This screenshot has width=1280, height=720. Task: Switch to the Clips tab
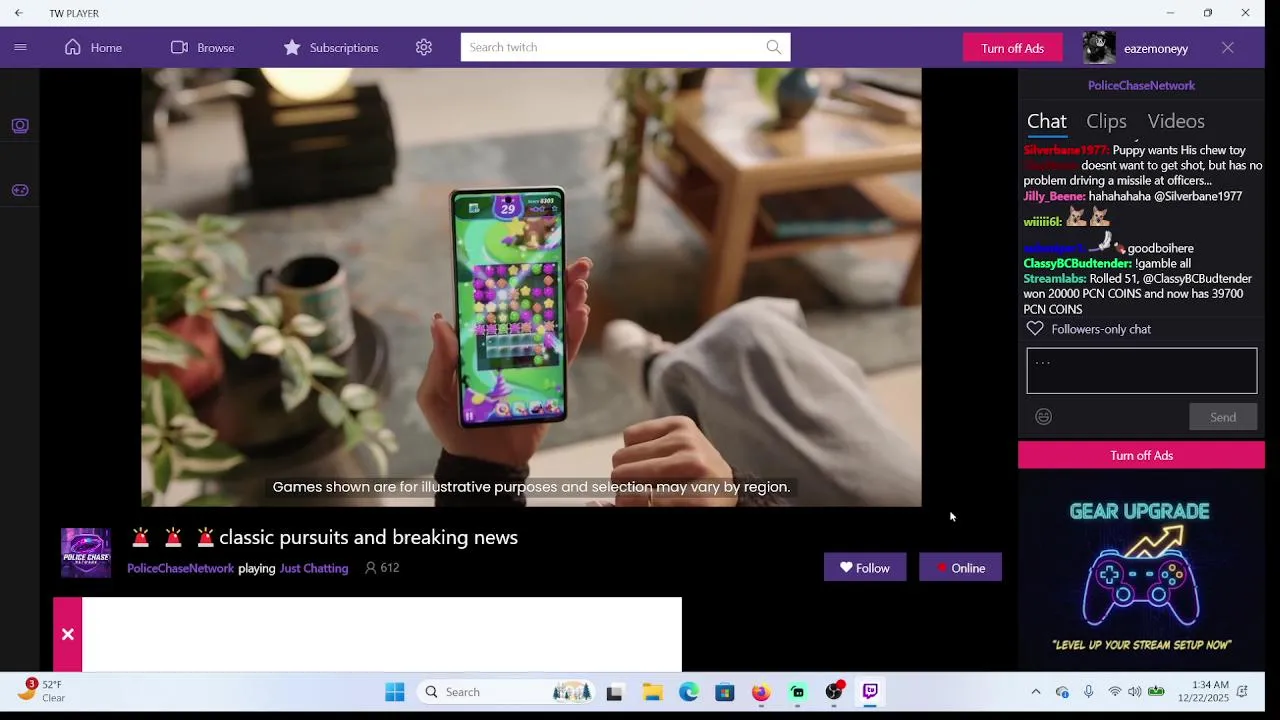1106,121
